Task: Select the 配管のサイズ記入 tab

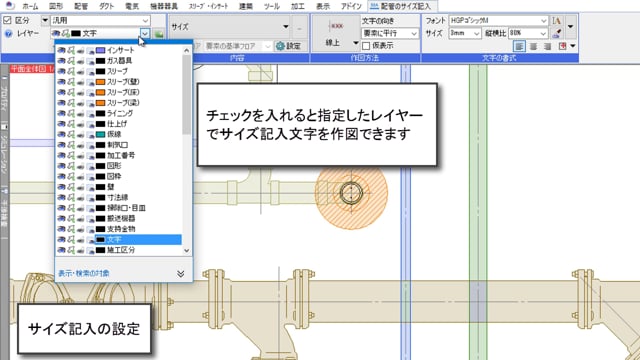Action: [402, 6]
